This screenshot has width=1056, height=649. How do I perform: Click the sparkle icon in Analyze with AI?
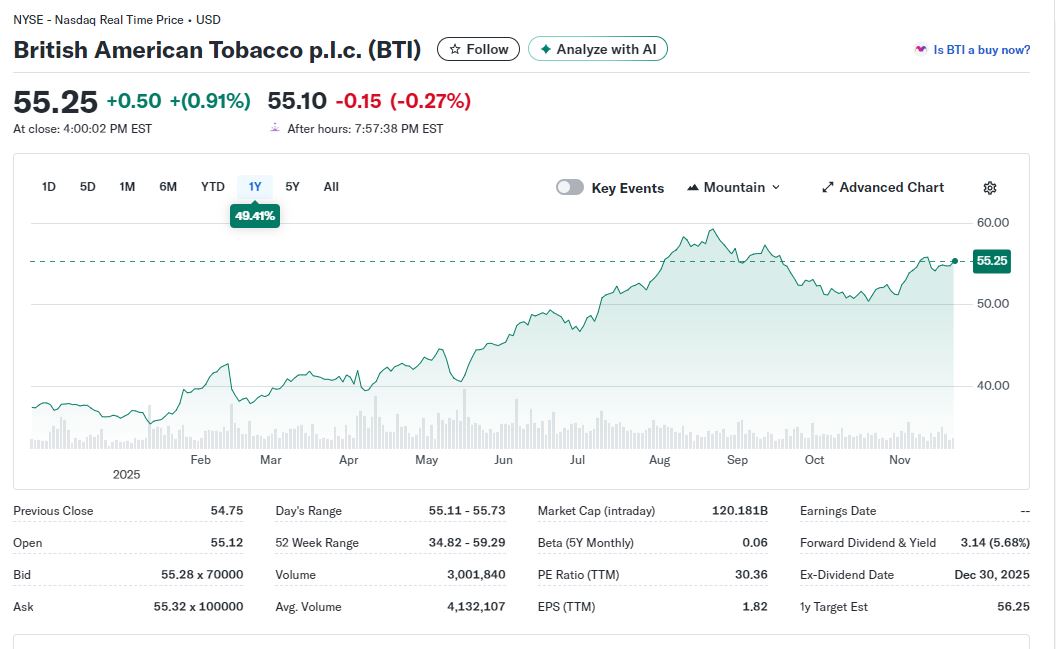(x=545, y=49)
